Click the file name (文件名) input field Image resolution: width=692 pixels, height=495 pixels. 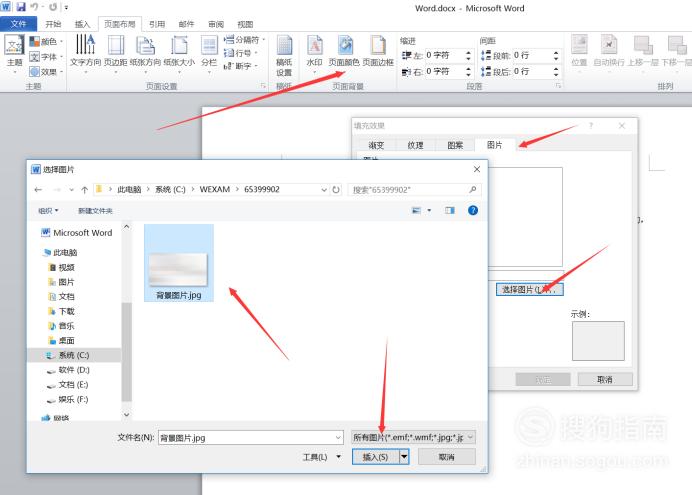pyautogui.click(x=250, y=438)
